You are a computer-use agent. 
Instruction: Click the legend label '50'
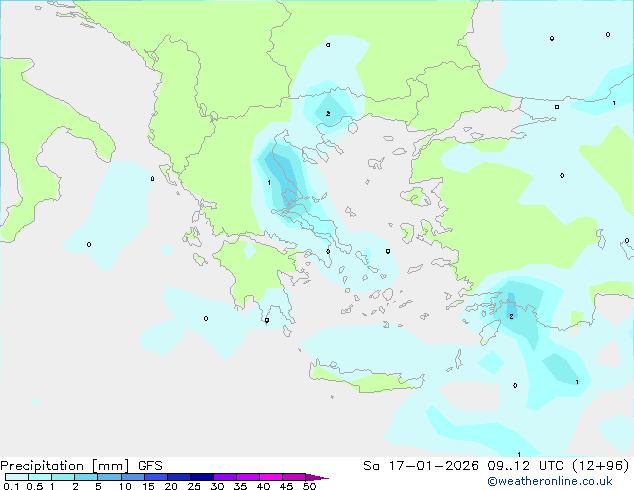[x=309, y=486]
